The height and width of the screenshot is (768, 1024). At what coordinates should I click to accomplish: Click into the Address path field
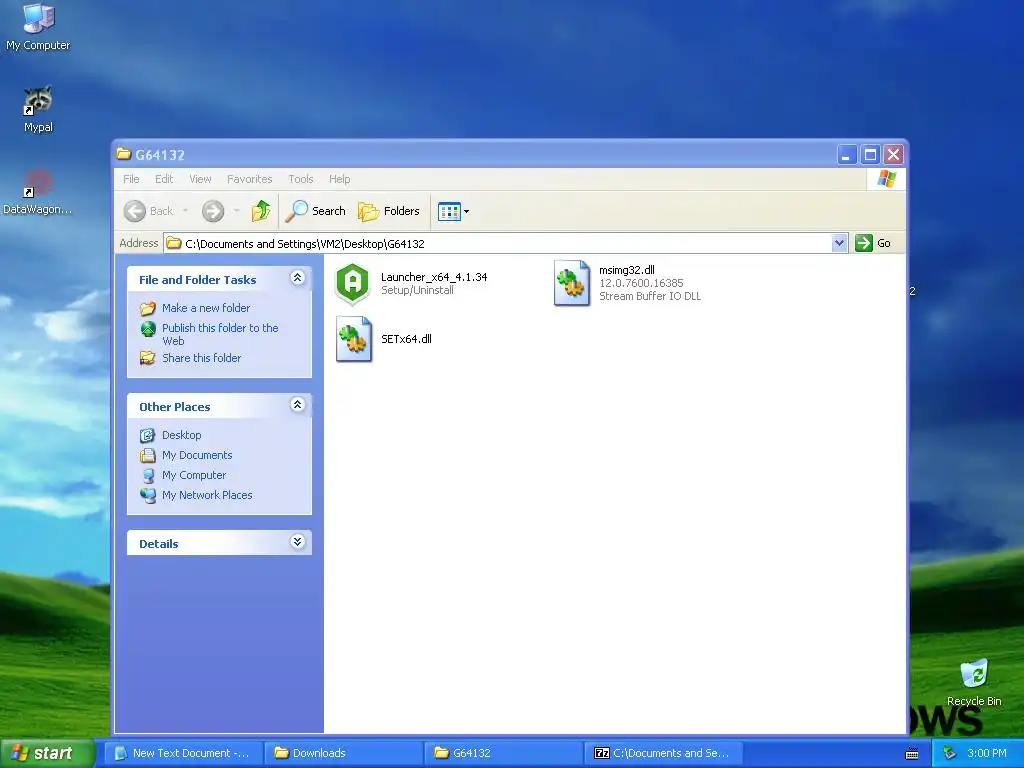(498, 243)
